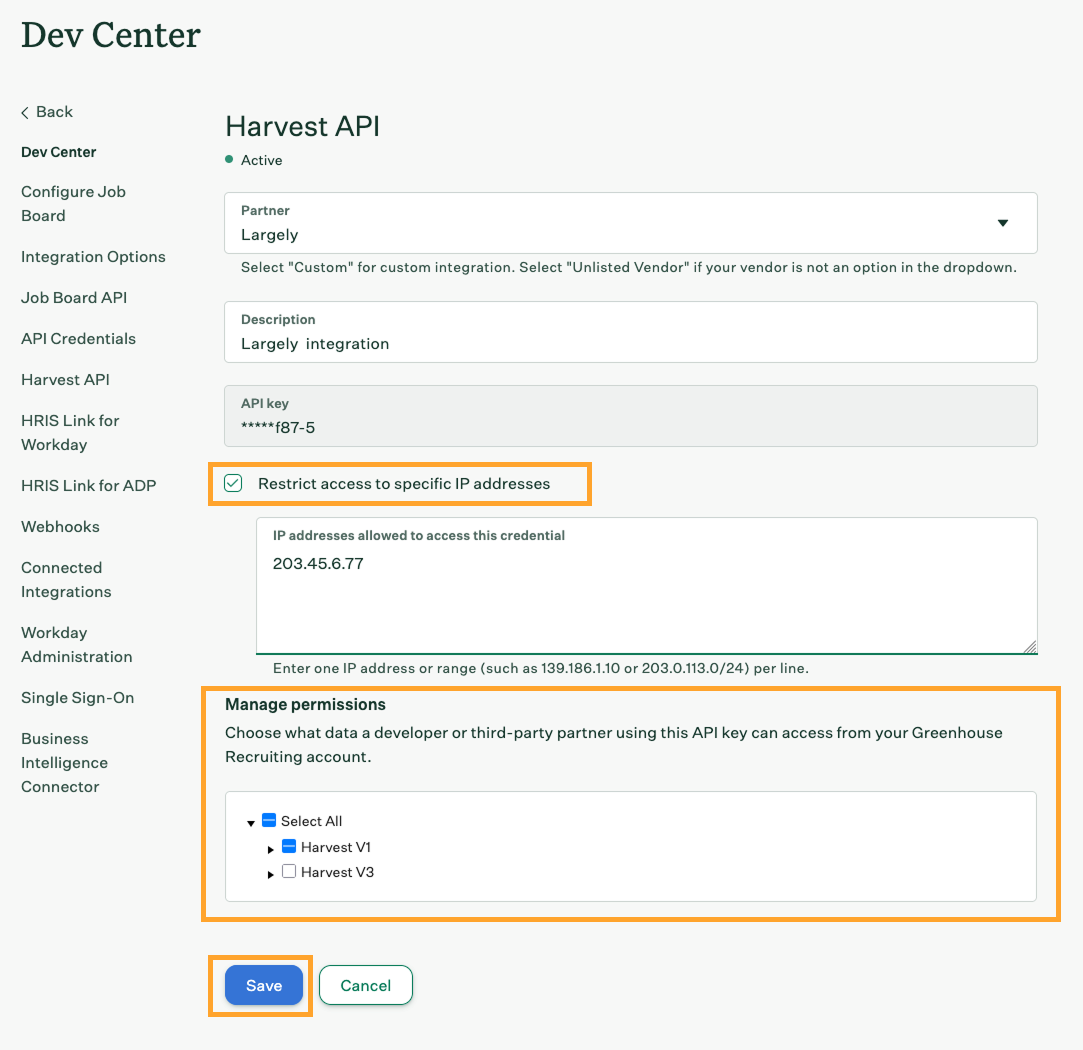
Task: Toggle the Select All permissions checkbox
Action: [x=268, y=821]
